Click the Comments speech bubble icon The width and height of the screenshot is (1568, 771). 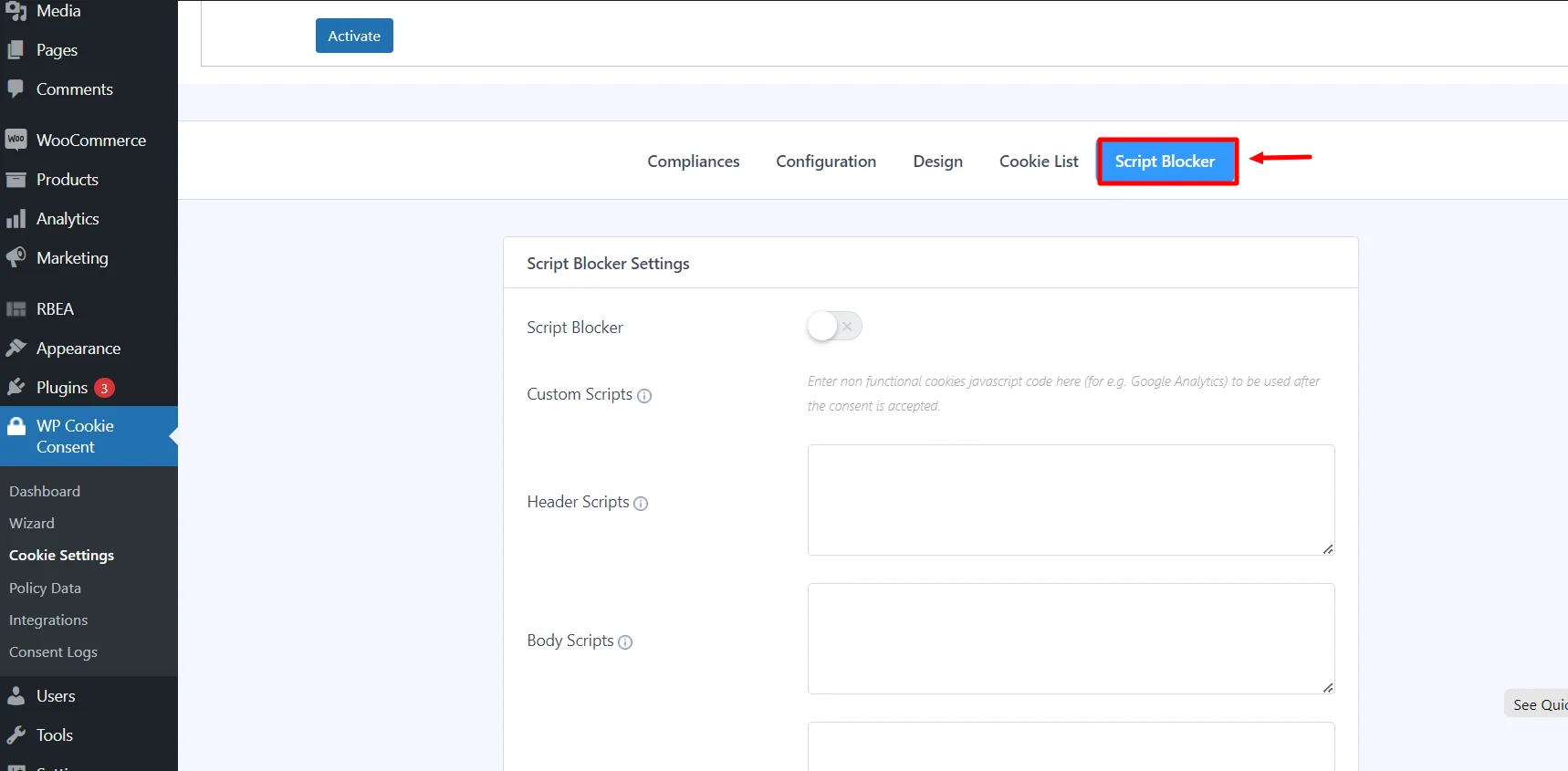point(16,89)
